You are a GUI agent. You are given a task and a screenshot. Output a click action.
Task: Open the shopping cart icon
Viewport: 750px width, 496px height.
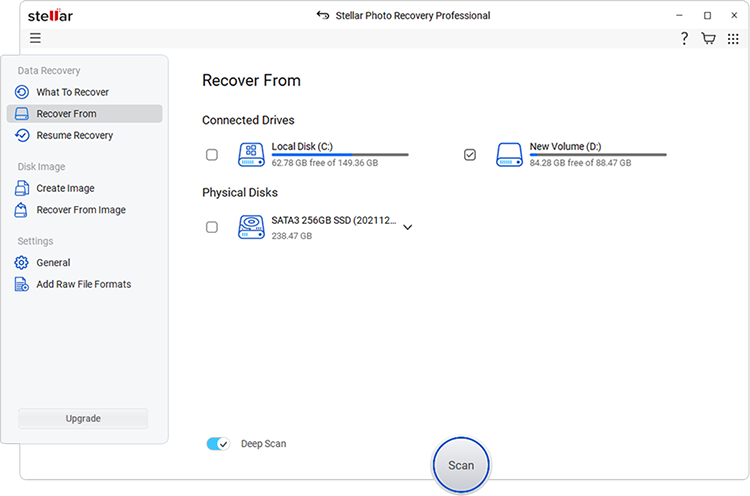[x=708, y=38]
